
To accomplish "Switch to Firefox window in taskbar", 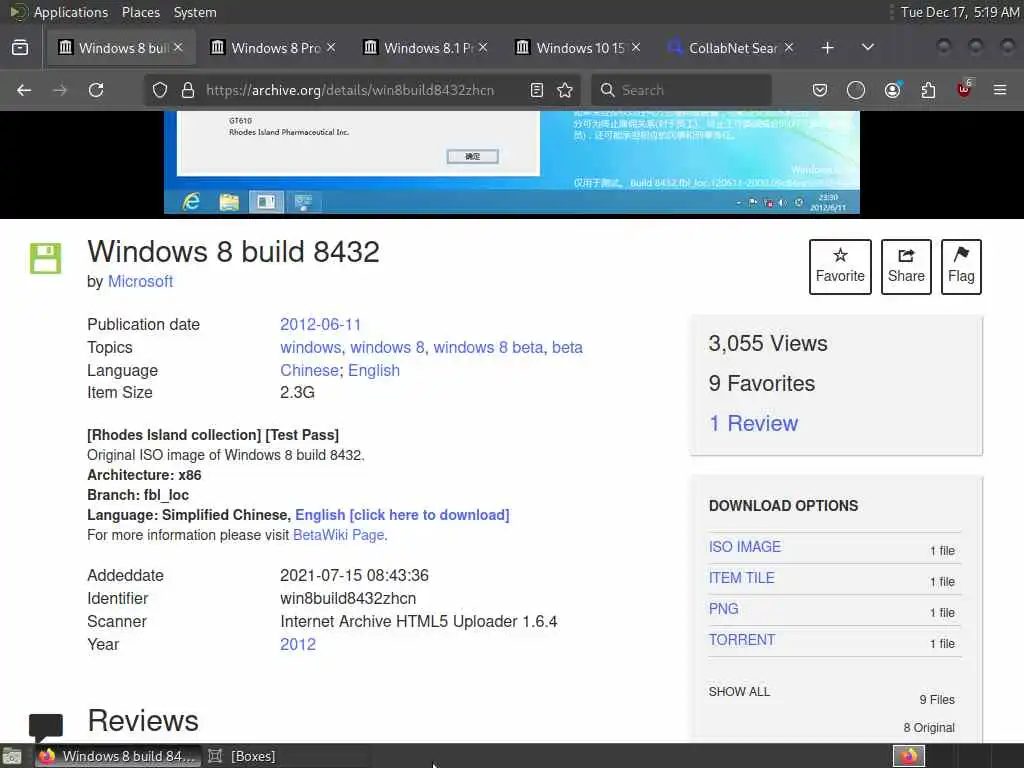I will click(118, 756).
